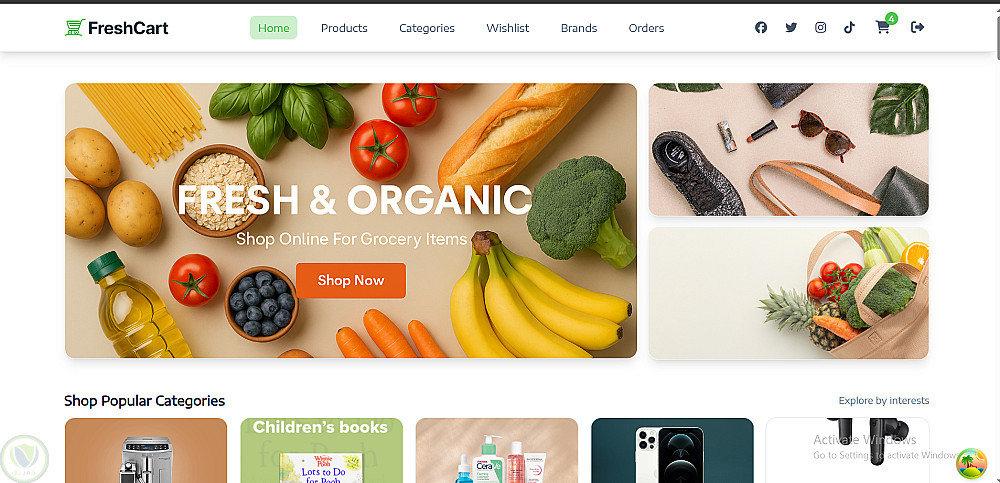Viewport: 1000px width, 483px height.
Task: Click the green shield badge icon
Action: pos(24,459)
